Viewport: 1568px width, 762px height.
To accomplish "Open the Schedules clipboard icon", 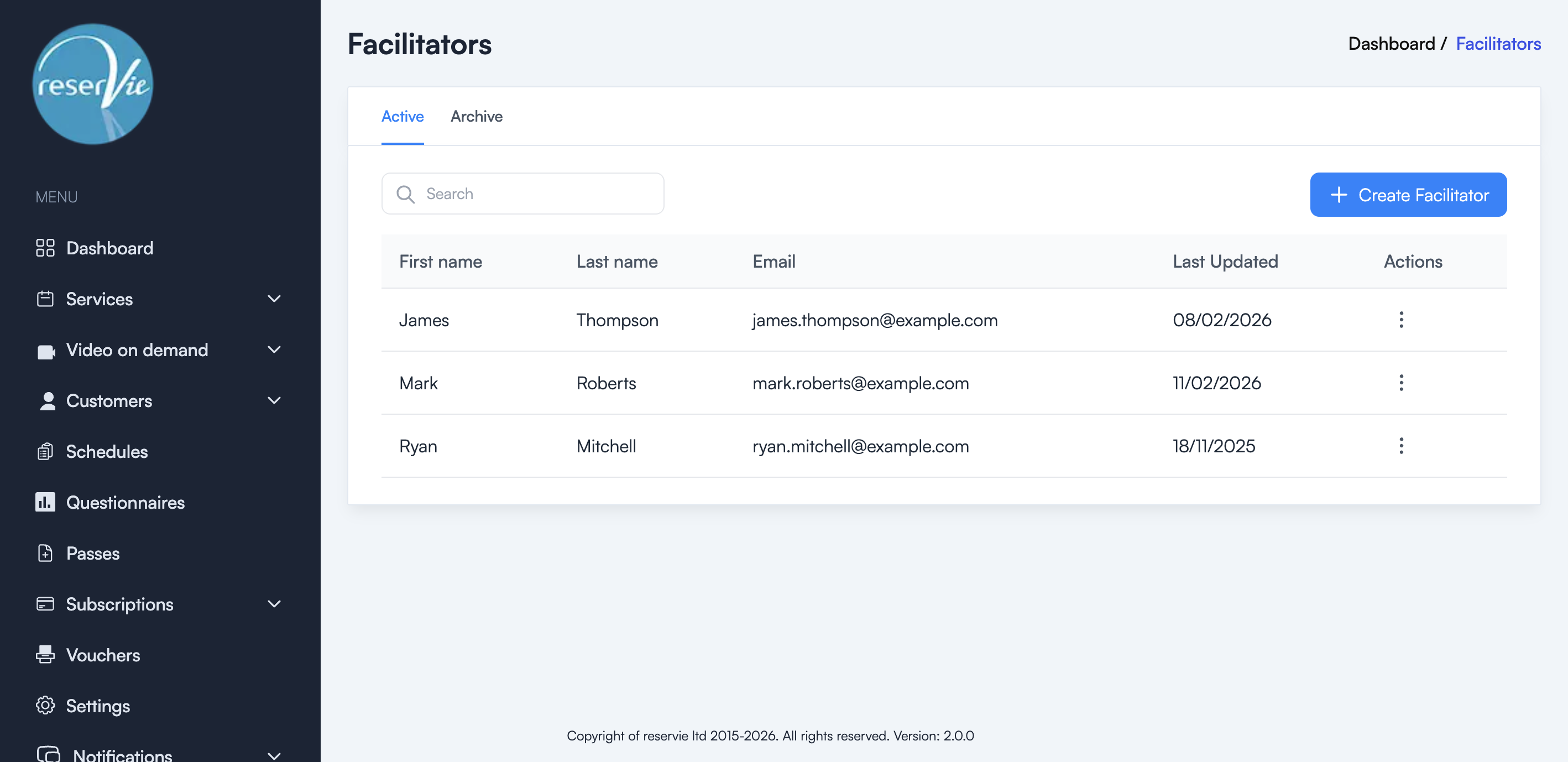I will click(x=46, y=452).
